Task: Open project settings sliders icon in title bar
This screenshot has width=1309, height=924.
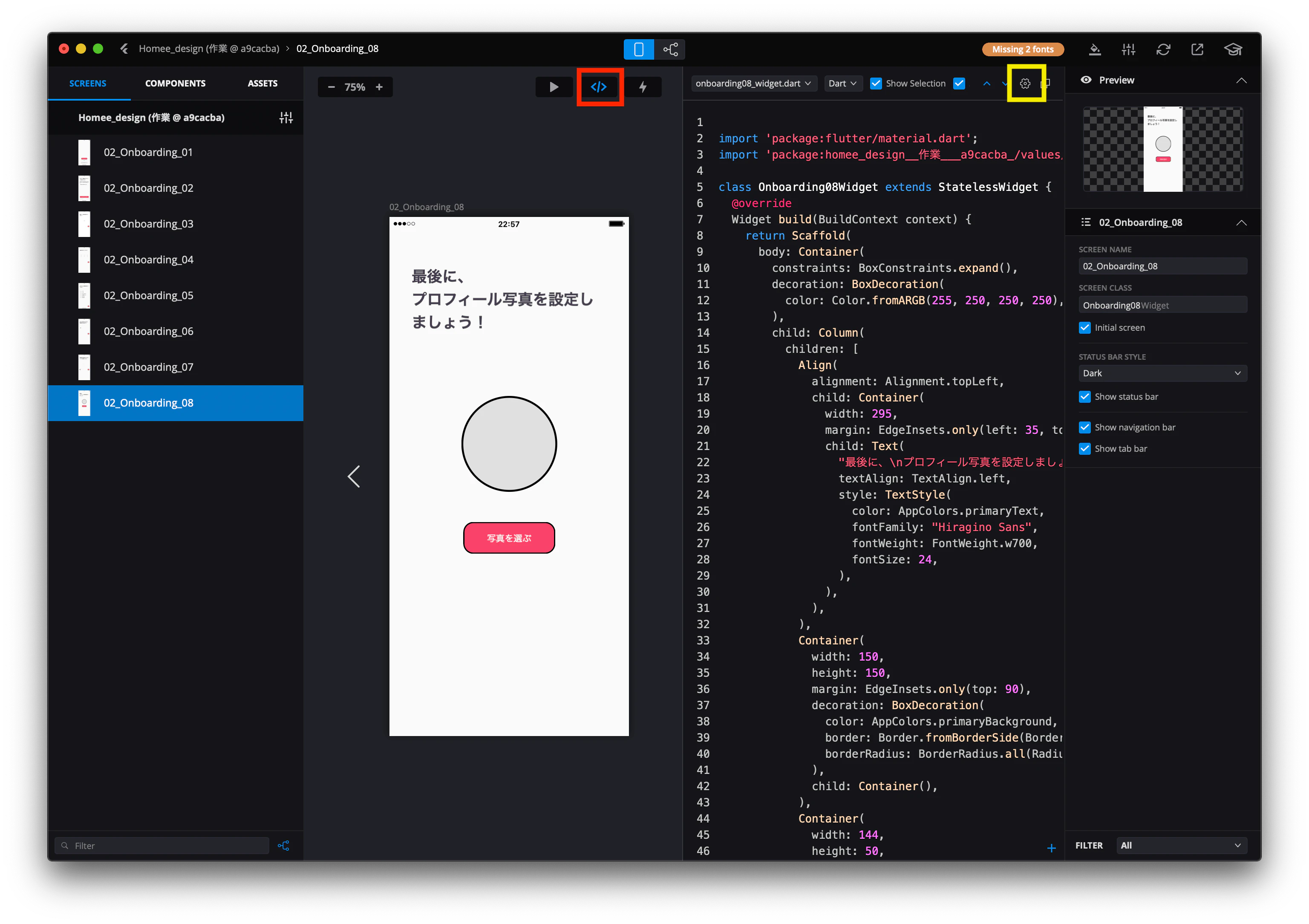Action: pos(1128,49)
